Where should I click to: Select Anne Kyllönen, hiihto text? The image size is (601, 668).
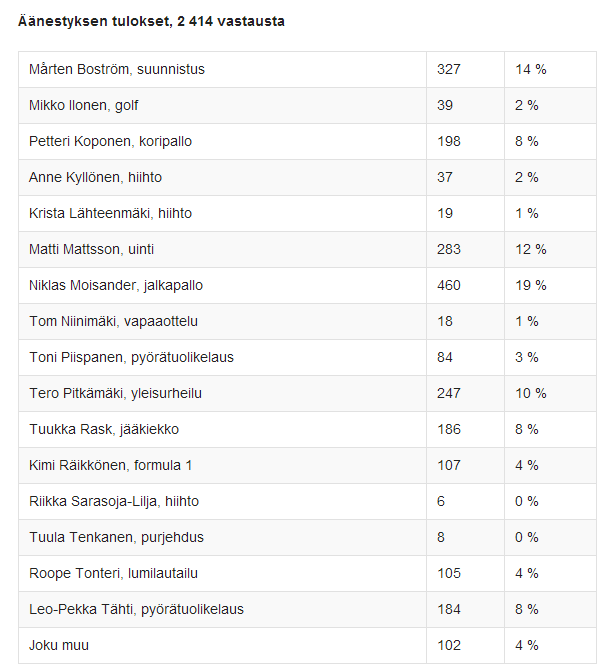coord(95,177)
